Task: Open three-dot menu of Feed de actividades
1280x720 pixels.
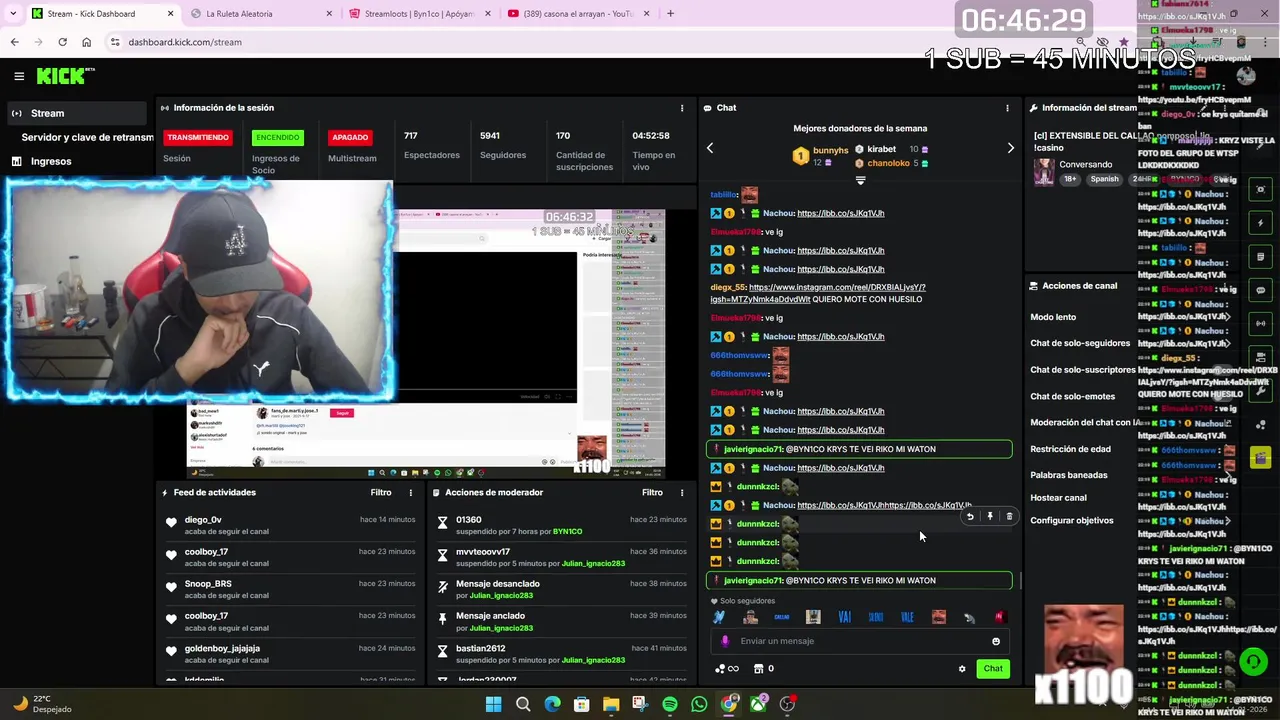Action: pyautogui.click(x=410, y=493)
